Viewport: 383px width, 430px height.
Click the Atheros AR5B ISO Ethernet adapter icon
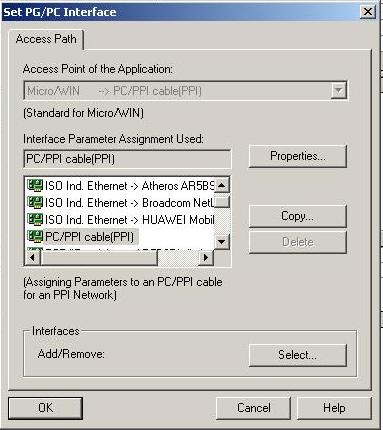pos(35,185)
